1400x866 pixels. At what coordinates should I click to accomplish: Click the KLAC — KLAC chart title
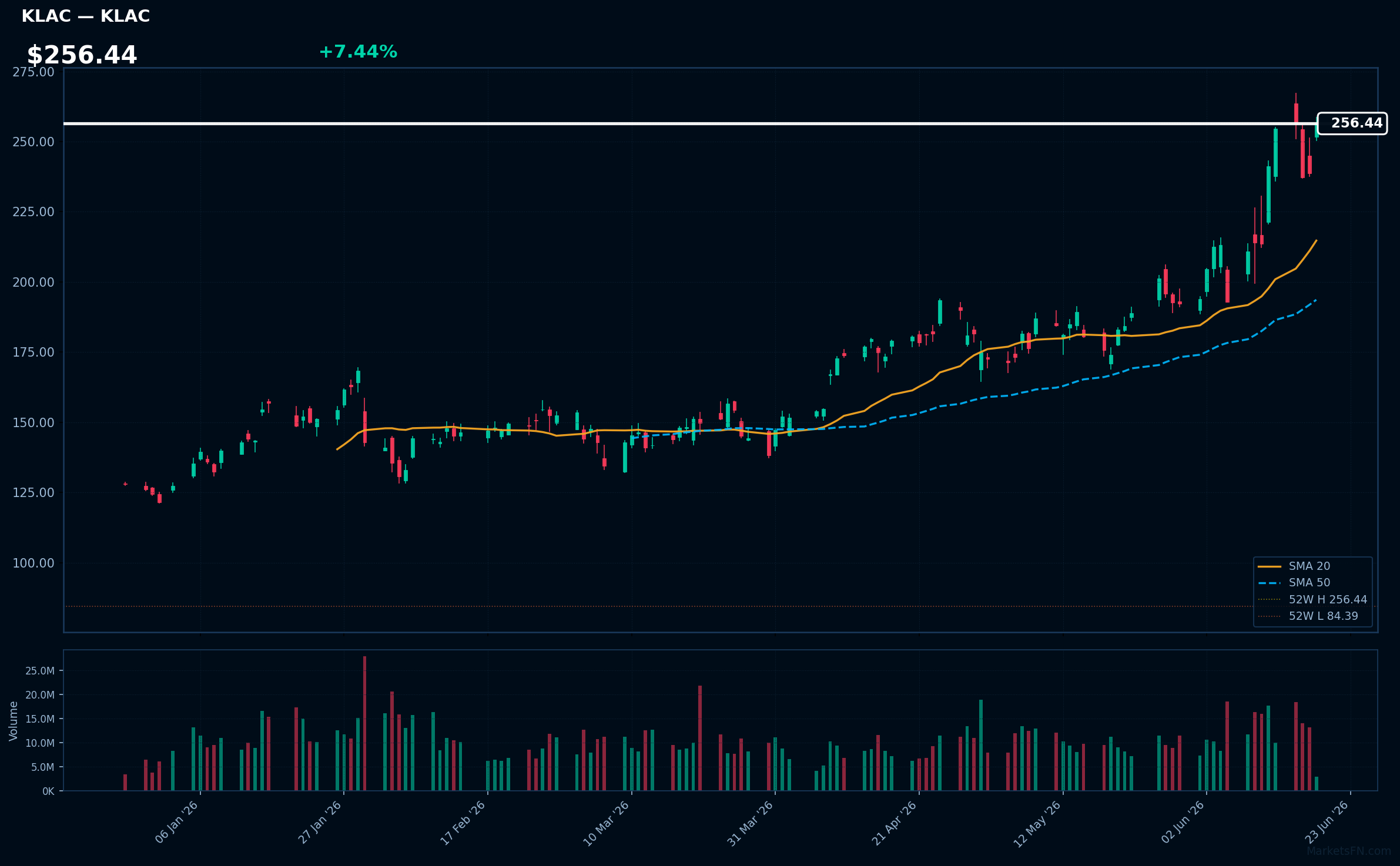pos(86,16)
